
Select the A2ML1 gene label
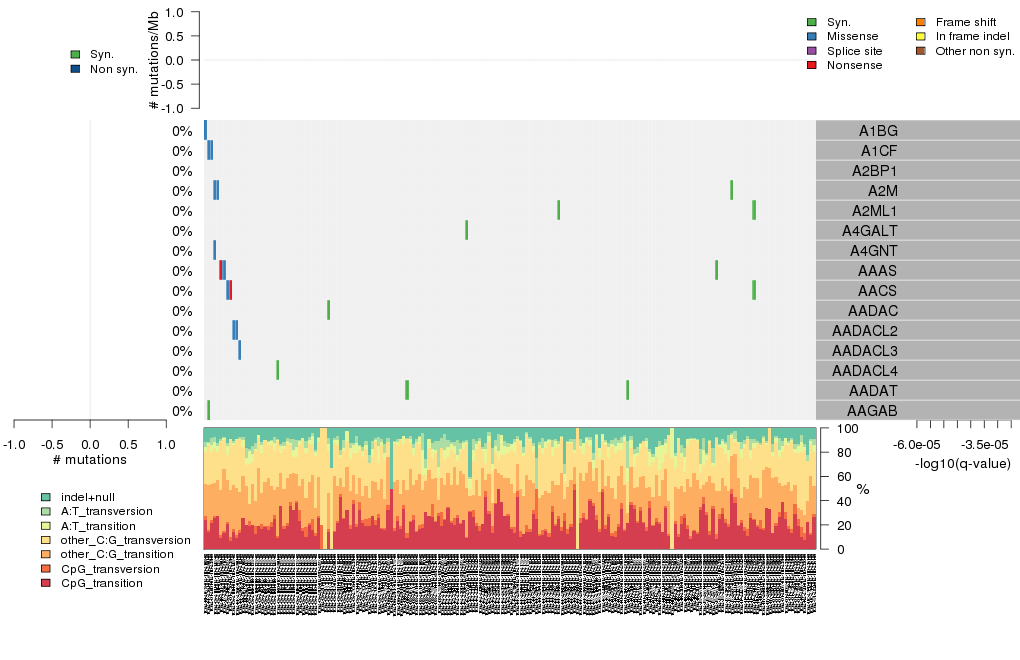pos(874,211)
